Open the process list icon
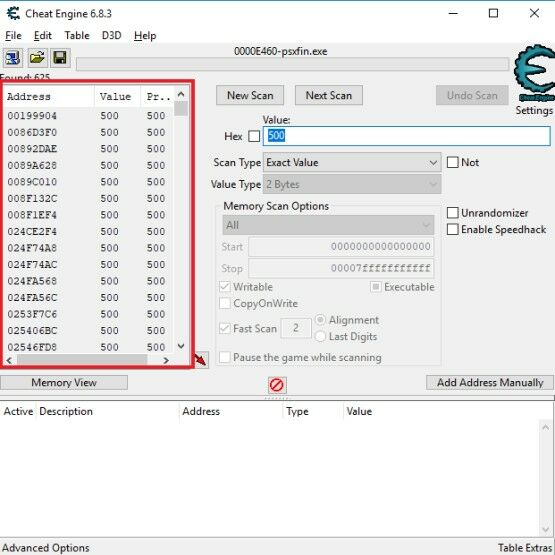Image resolution: width=555 pixels, height=555 pixels. pyautogui.click(x=13, y=58)
